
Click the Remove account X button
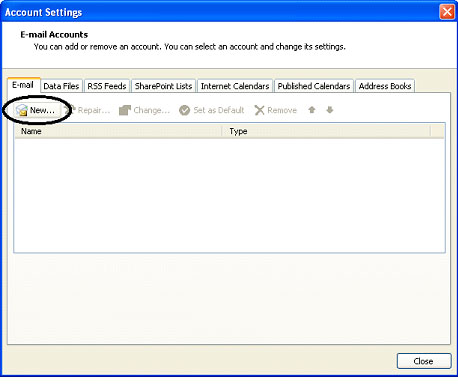tap(276, 110)
